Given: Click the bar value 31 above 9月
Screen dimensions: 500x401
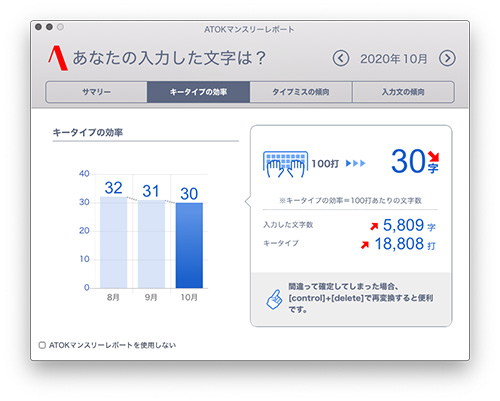Looking at the screenshot, I should click(x=151, y=191).
